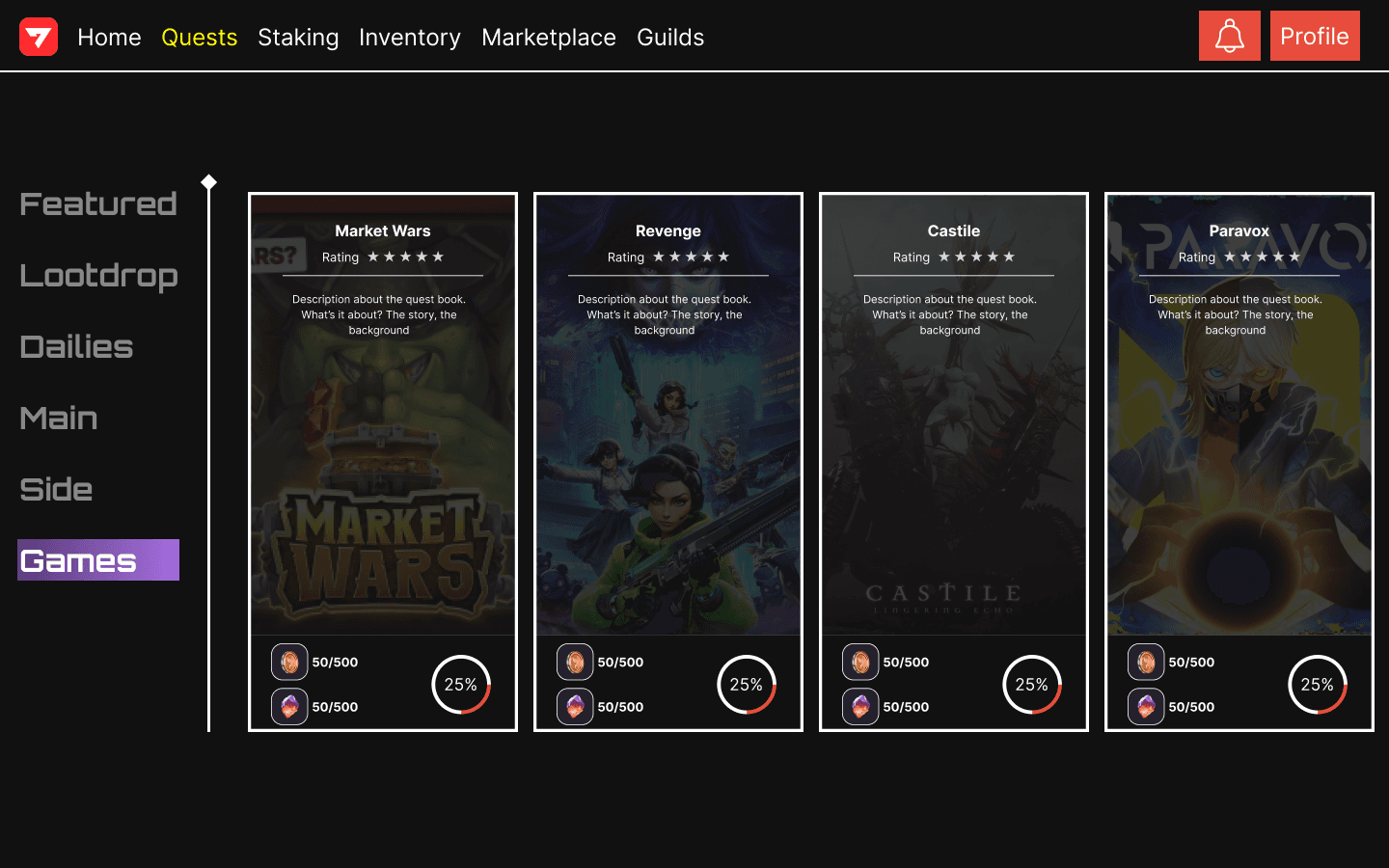Click the Castile title text
The height and width of the screenshot is (868, 1389).
[954, 231]
